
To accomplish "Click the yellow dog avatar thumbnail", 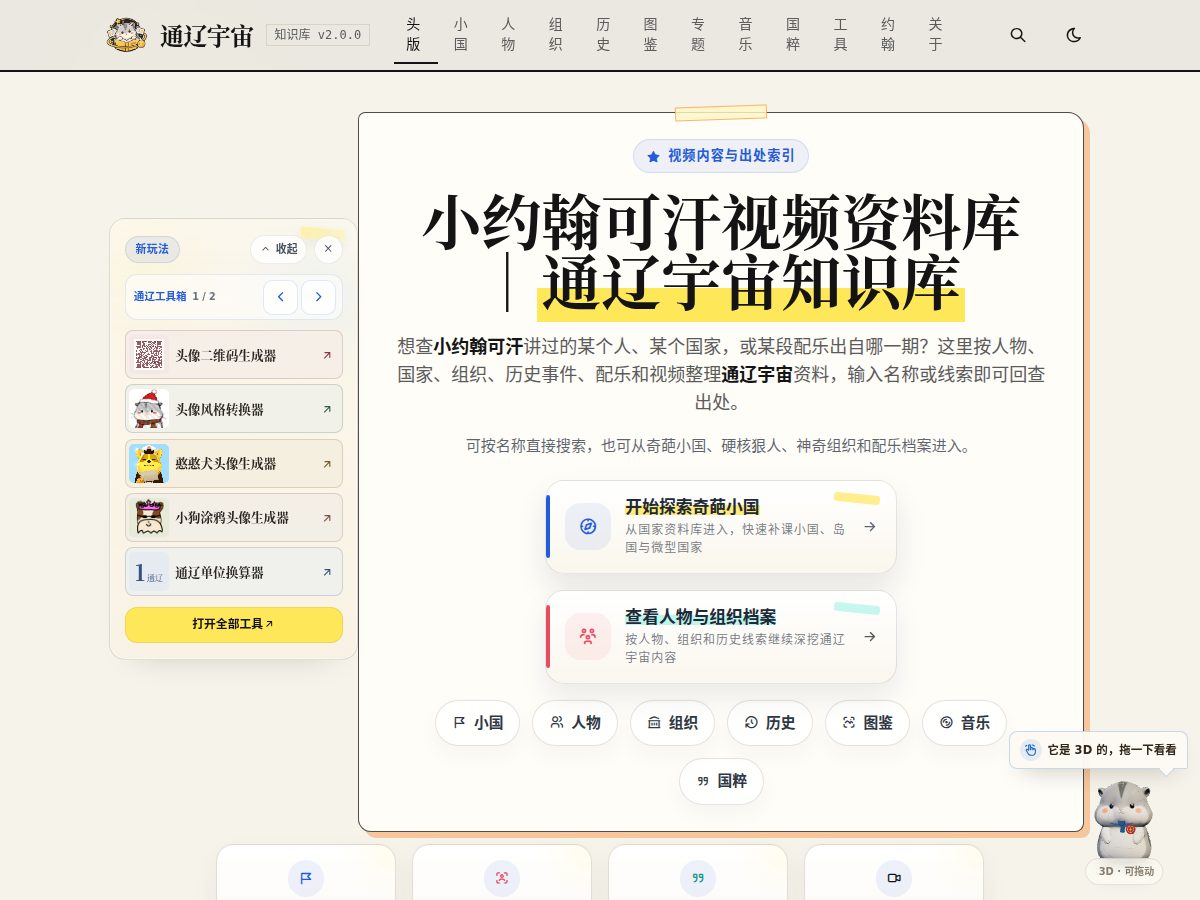I will pyautogui.click(x=149, y=464).
